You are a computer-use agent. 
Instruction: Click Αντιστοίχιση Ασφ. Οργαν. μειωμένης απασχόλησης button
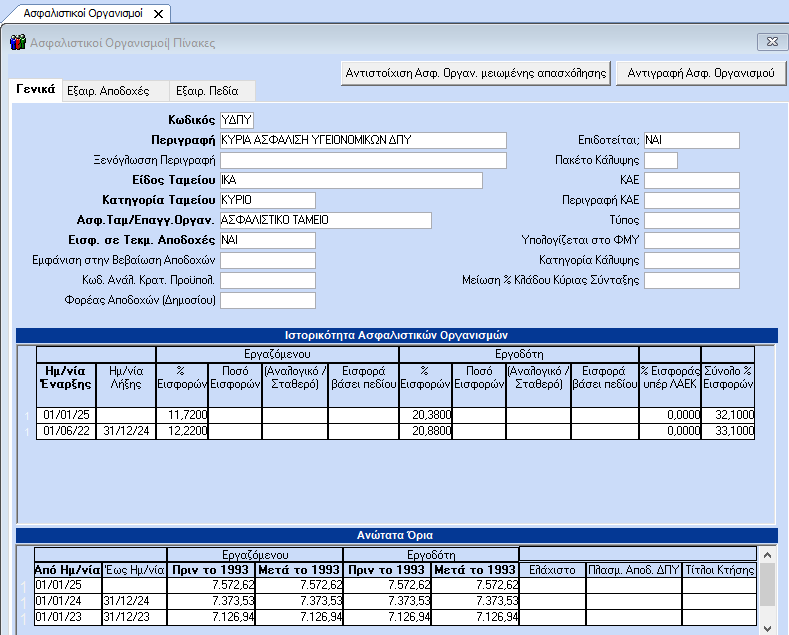476,73
